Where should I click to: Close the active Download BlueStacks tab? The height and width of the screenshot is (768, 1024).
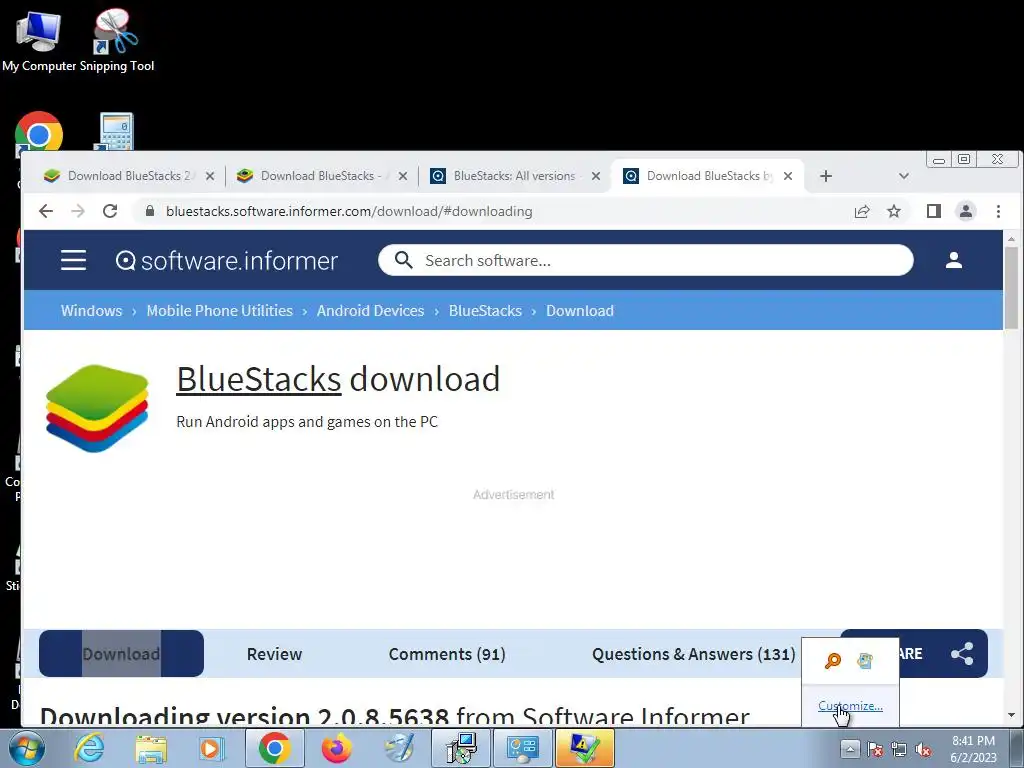788,176
